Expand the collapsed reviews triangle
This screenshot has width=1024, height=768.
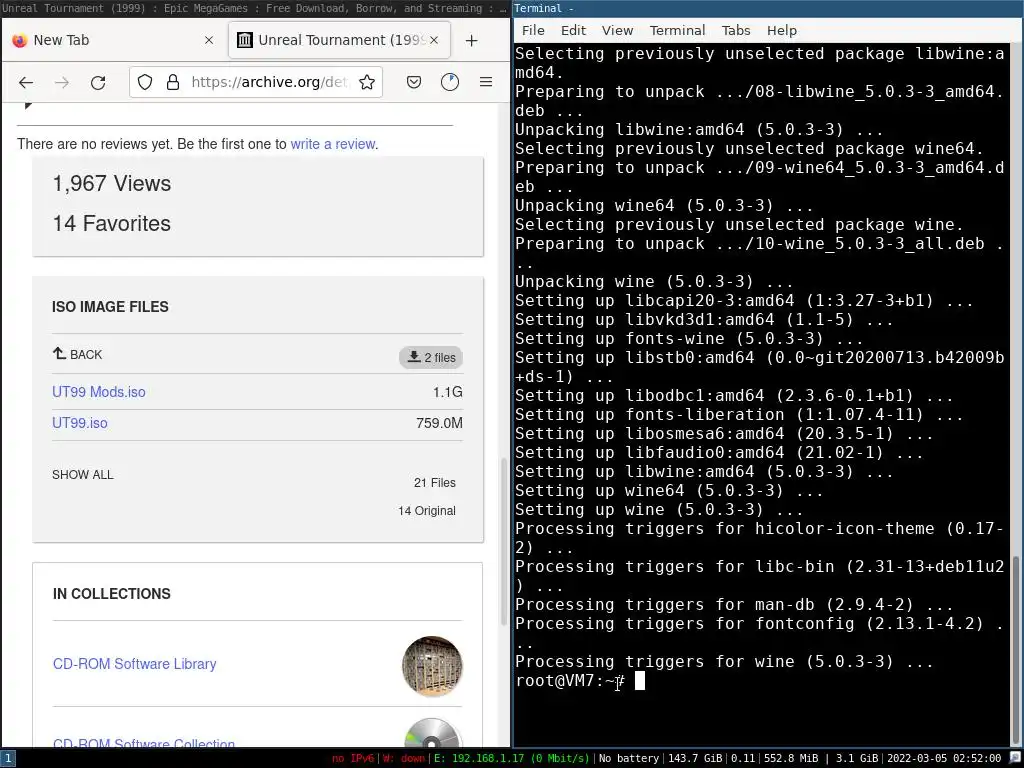click(x=27, y=105)
